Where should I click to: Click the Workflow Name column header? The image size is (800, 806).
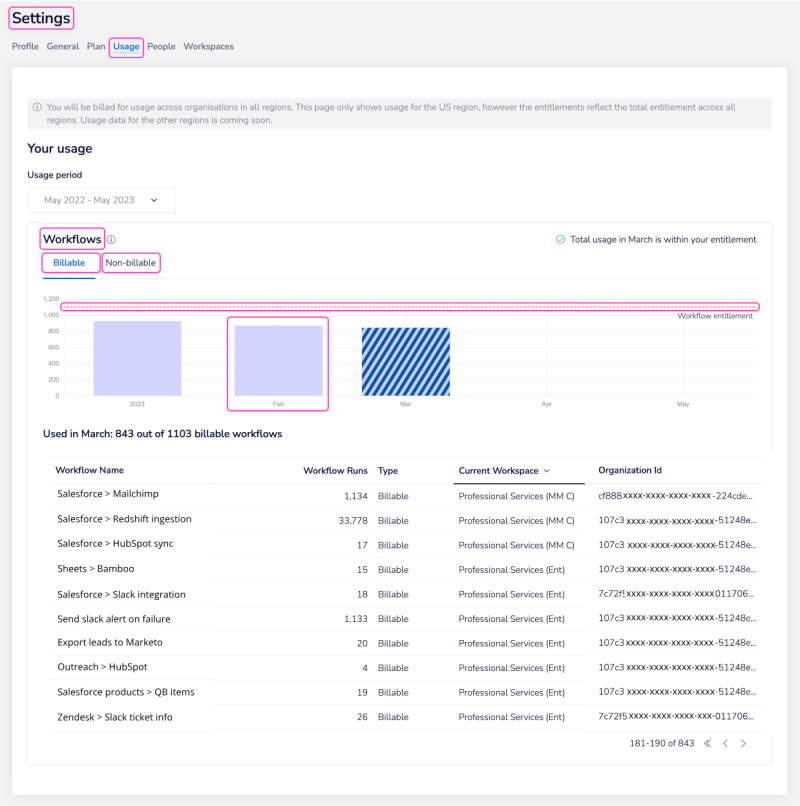(90, 471)
